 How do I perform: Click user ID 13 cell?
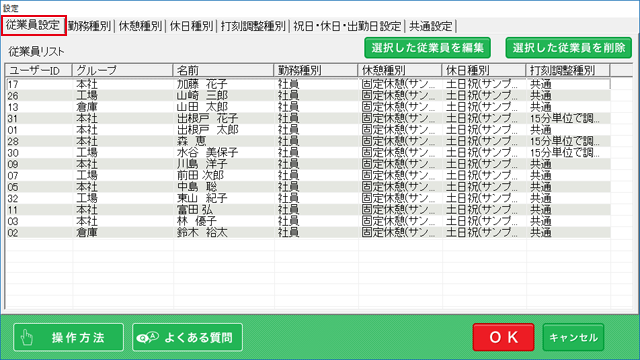coord(40,107)
